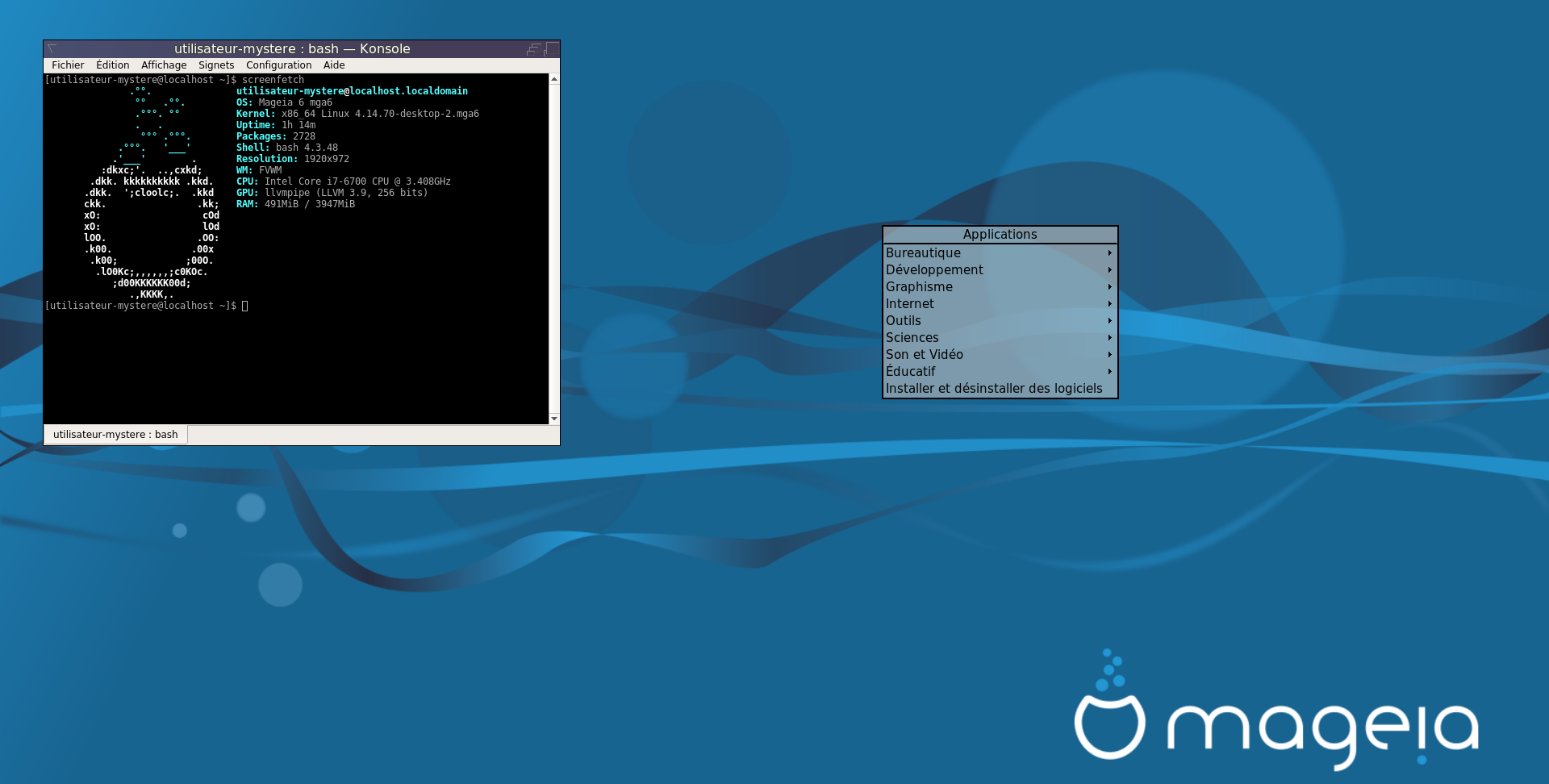Click the 'Resolution: 1920x972' line
1549x784 pixels.
tap(293, 159)
